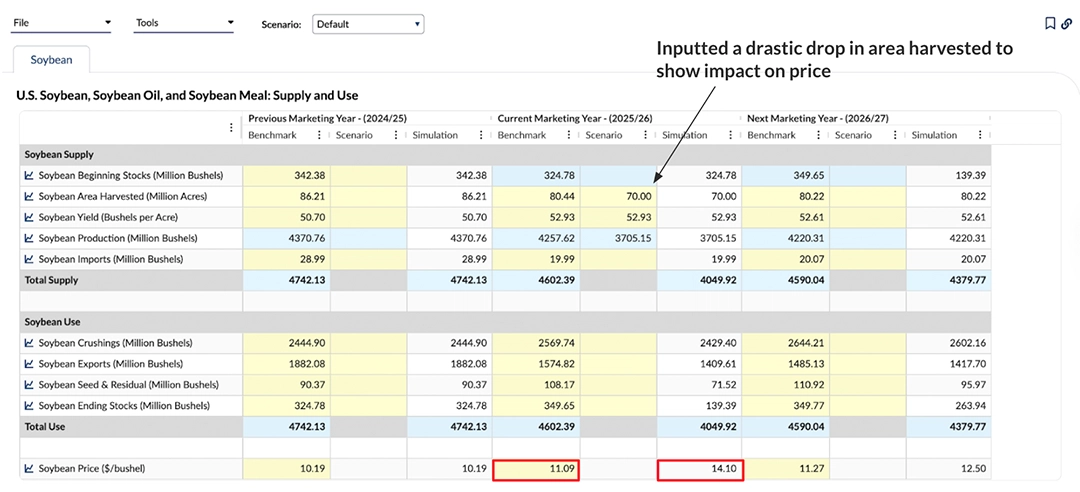1080x492 pixels.
Task: Click chart icon beside Soybean Yield row
Action: click(x=30, y=217)
